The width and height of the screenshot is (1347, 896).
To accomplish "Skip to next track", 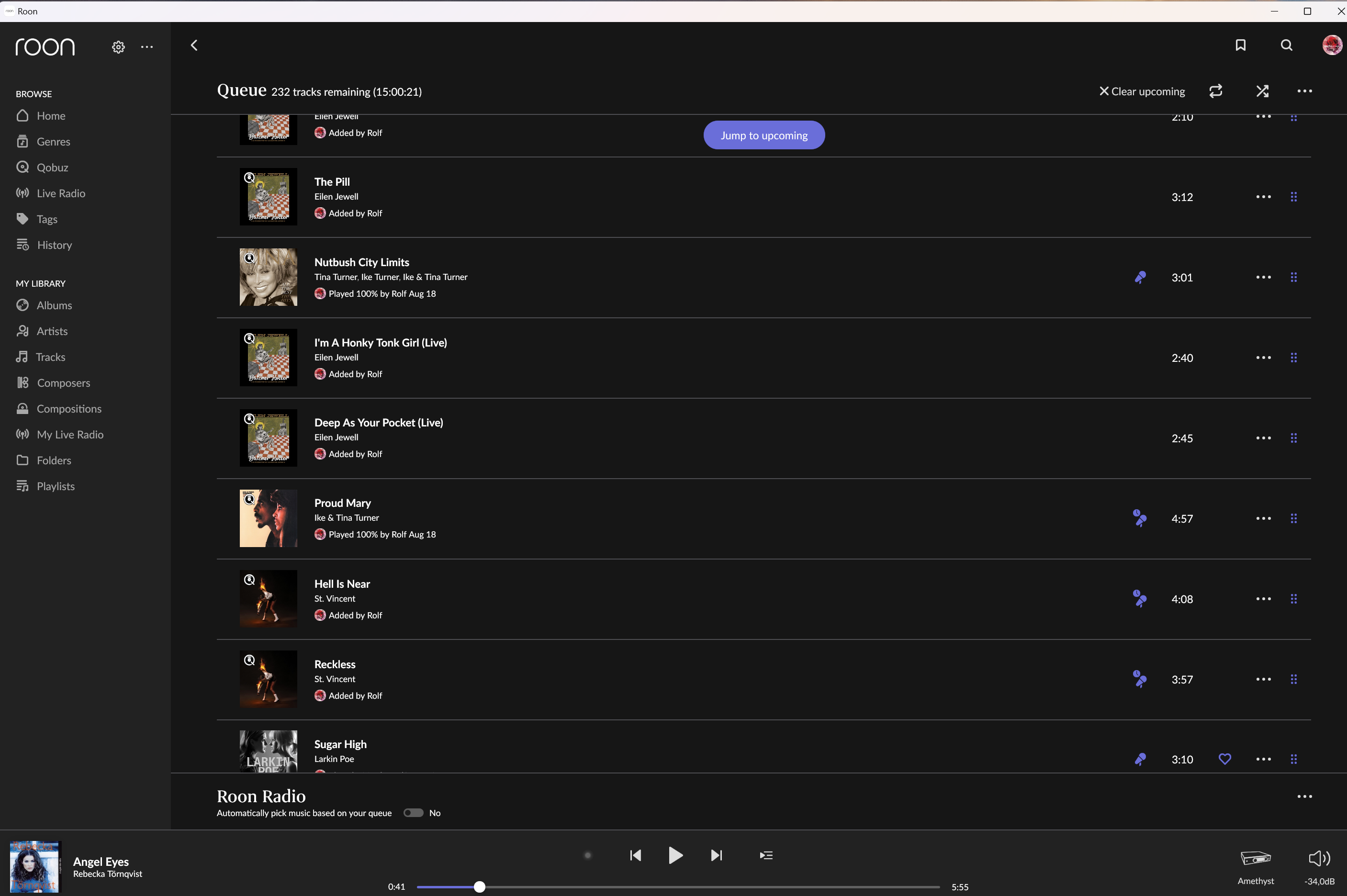I will [x=717, y=855].
